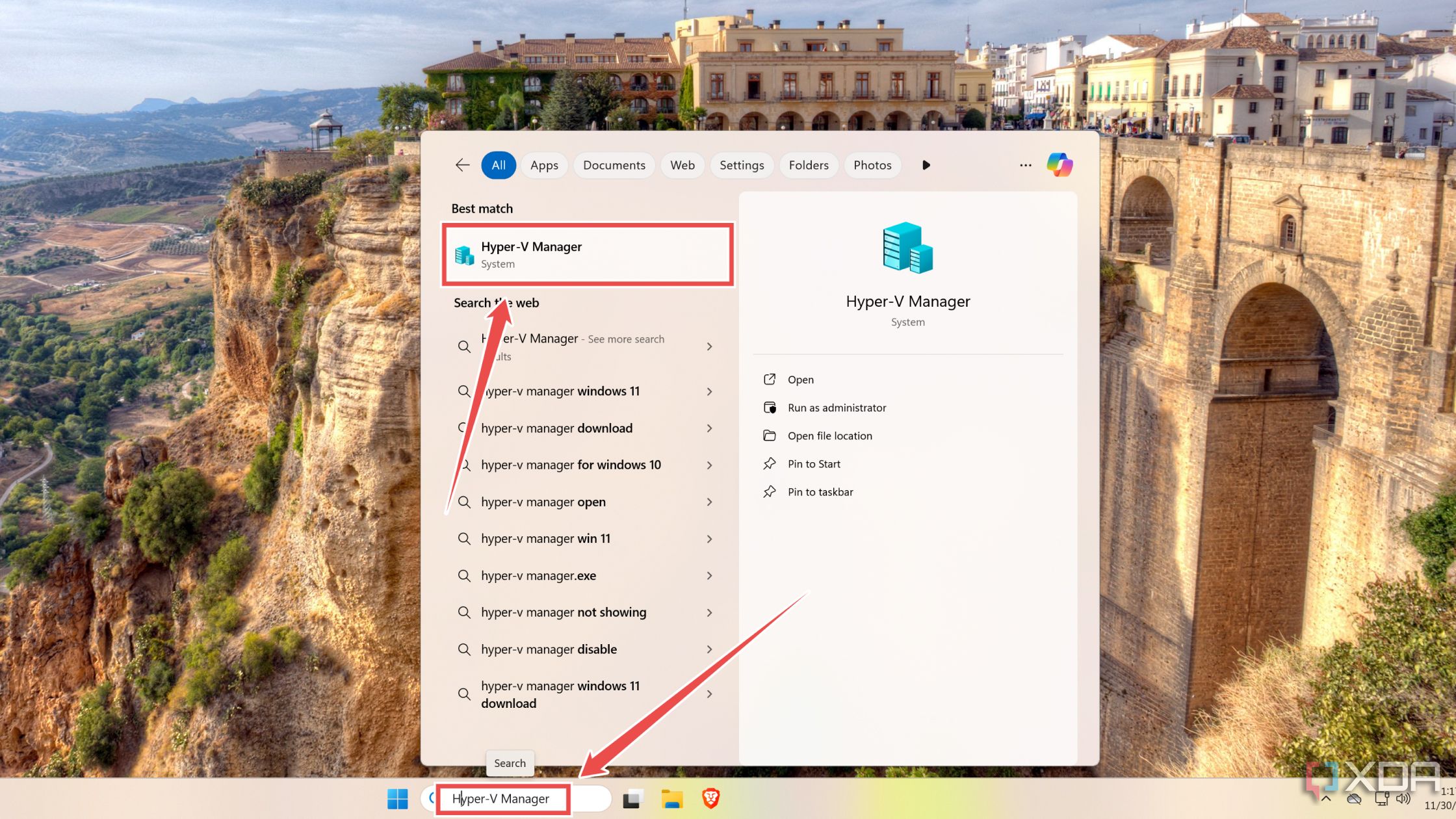The image size is (1456, 819).
Task: Choose Run as administrator
Action: click(x=837, y=408)
